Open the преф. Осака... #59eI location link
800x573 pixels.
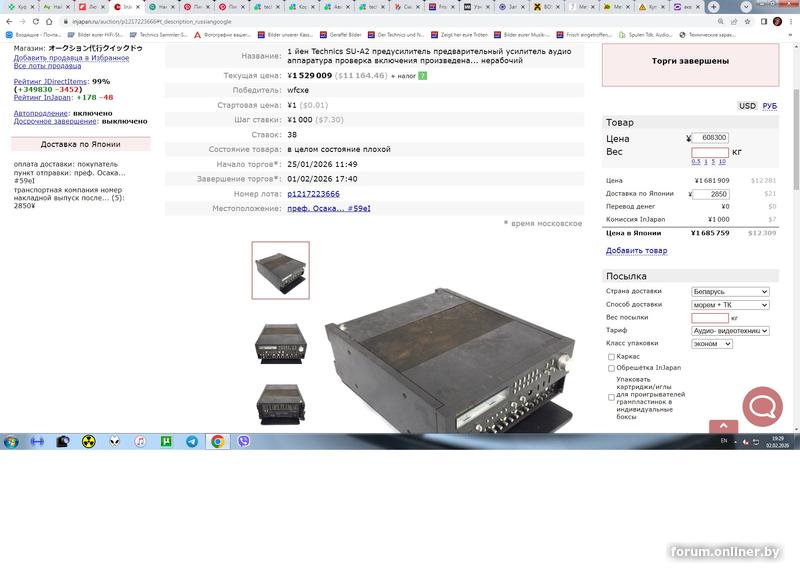pyautogui.click(x=329, y=209)
